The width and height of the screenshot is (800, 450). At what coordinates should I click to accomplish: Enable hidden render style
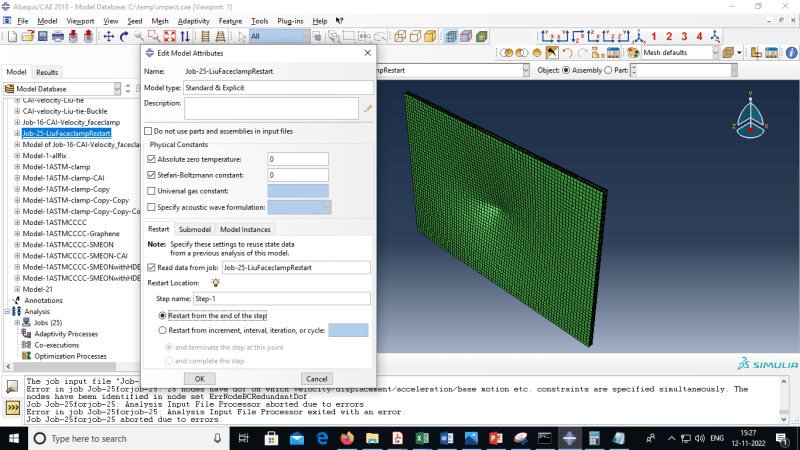[415, 36]
